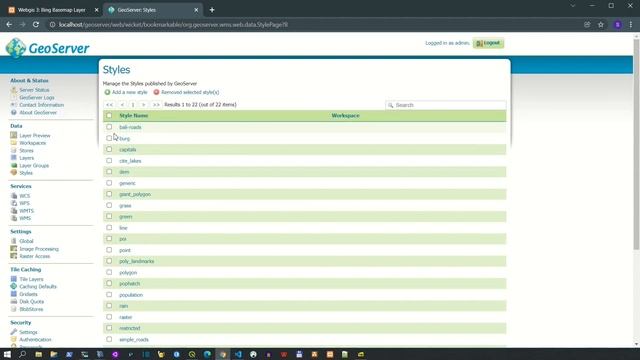The width and height of the screenshot is (640, 360).
Task: Switch to Webgis 3: Bing Basemap Layer tab
Action: 51,10
